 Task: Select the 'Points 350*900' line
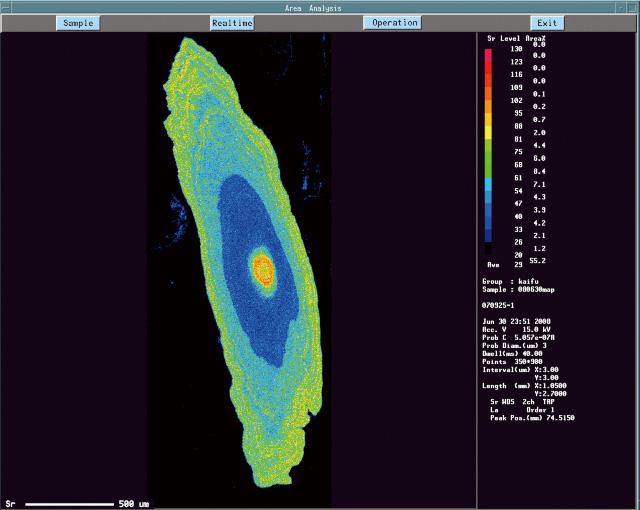[512, 362]
